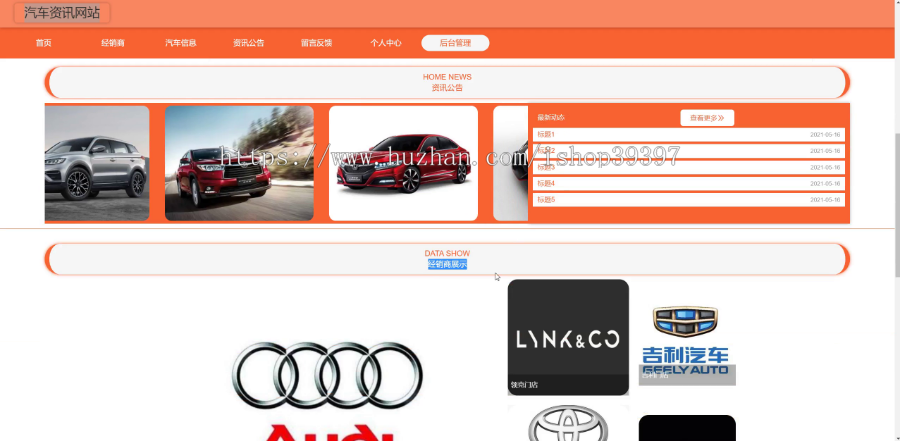
Task: Open the LYNK & CO dealer card
Action: click(x=568, y=337)
